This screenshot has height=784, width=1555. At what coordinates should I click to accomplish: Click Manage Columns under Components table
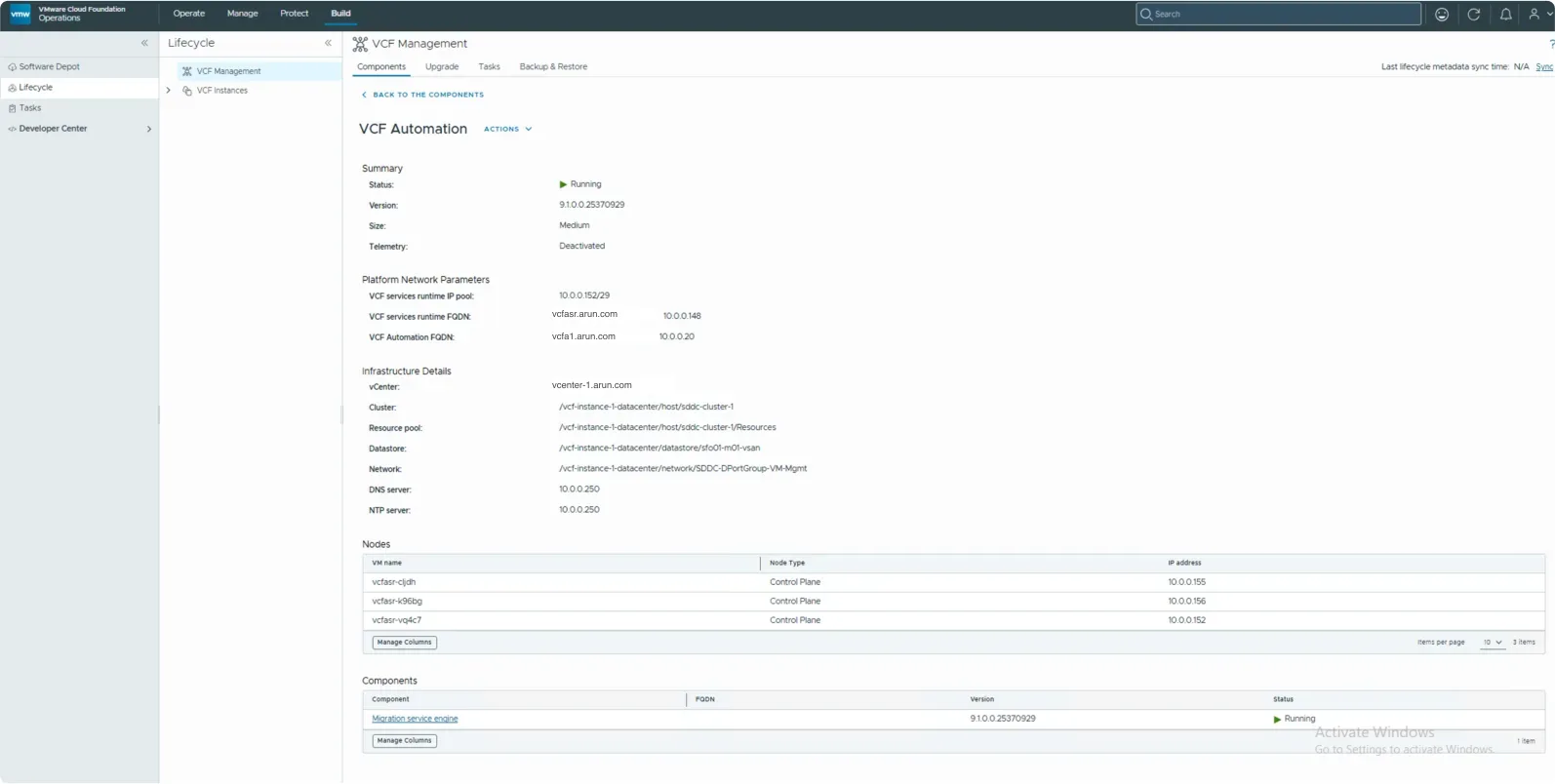click(404, 741)
